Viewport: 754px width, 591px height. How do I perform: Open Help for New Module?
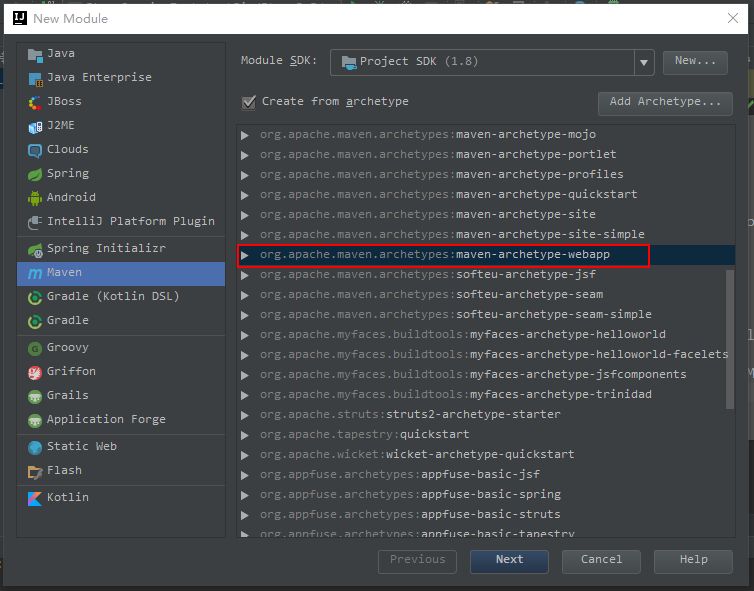click(693, 561)
